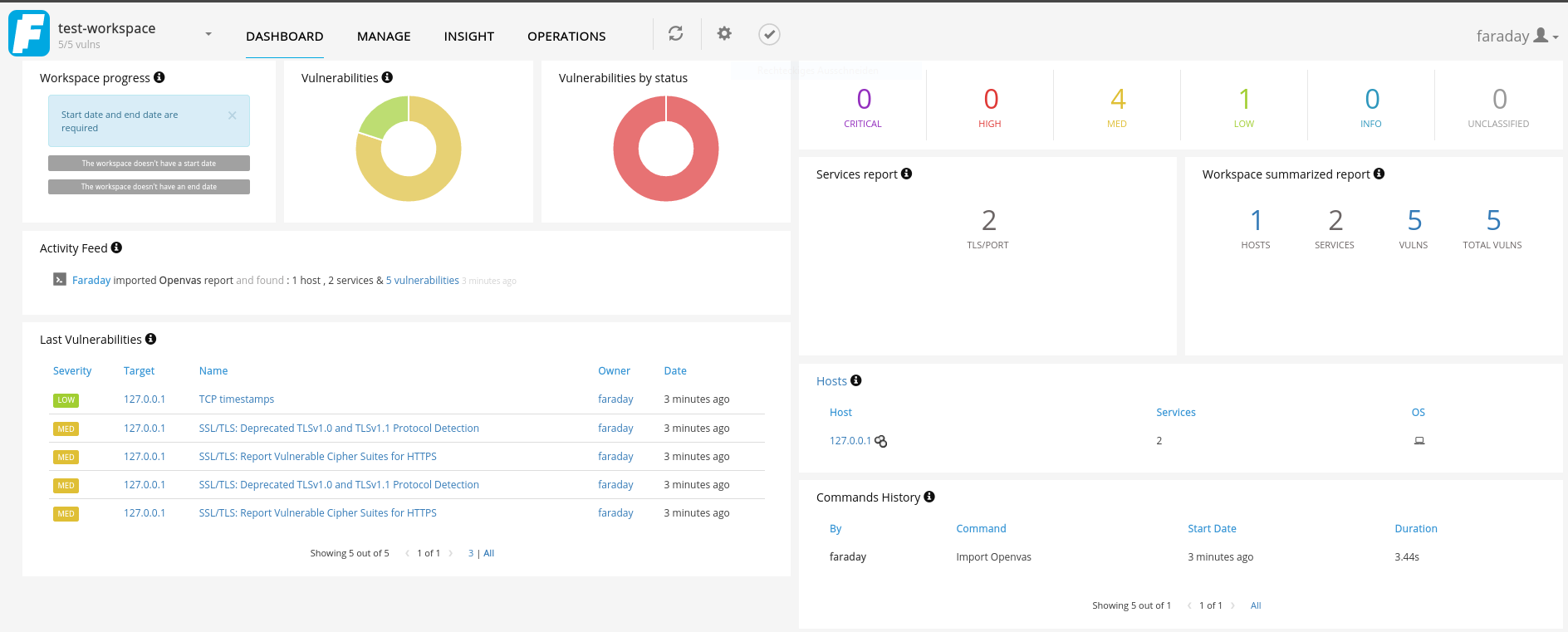1568x632 pixels.
Task: Open the TCP timestamps vulnerability
Action: tap(237, 399)
